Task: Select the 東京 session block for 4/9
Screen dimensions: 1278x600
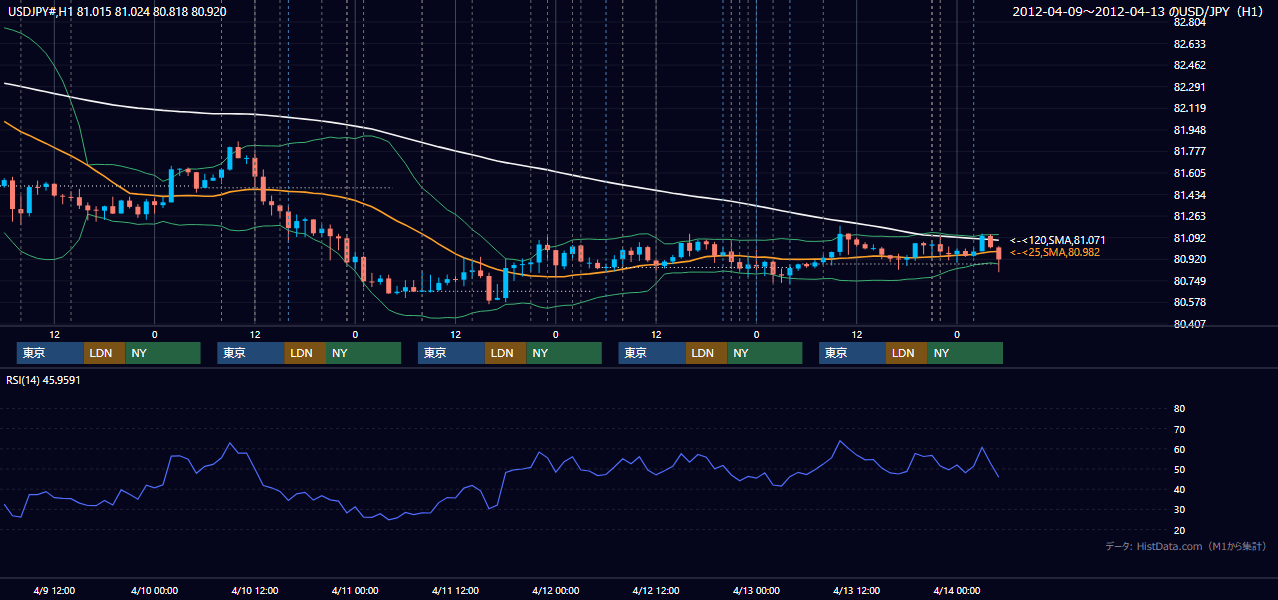Action: point(50,353)
